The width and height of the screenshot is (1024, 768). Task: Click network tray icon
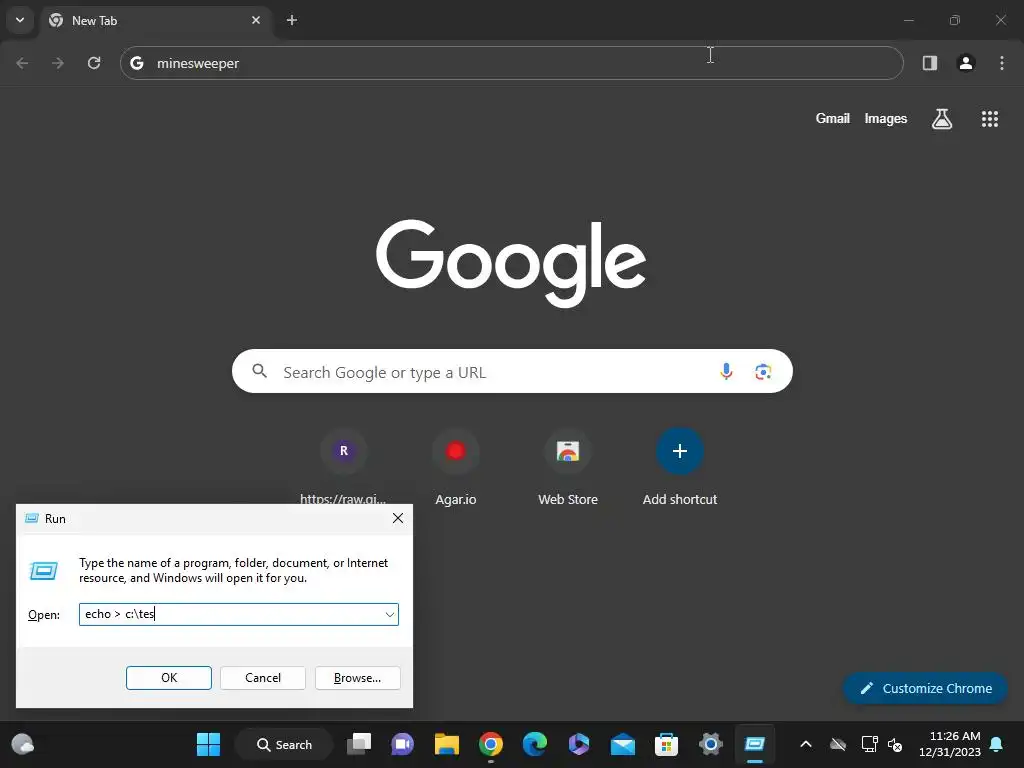pyautogui.click(x=869, y=744)
